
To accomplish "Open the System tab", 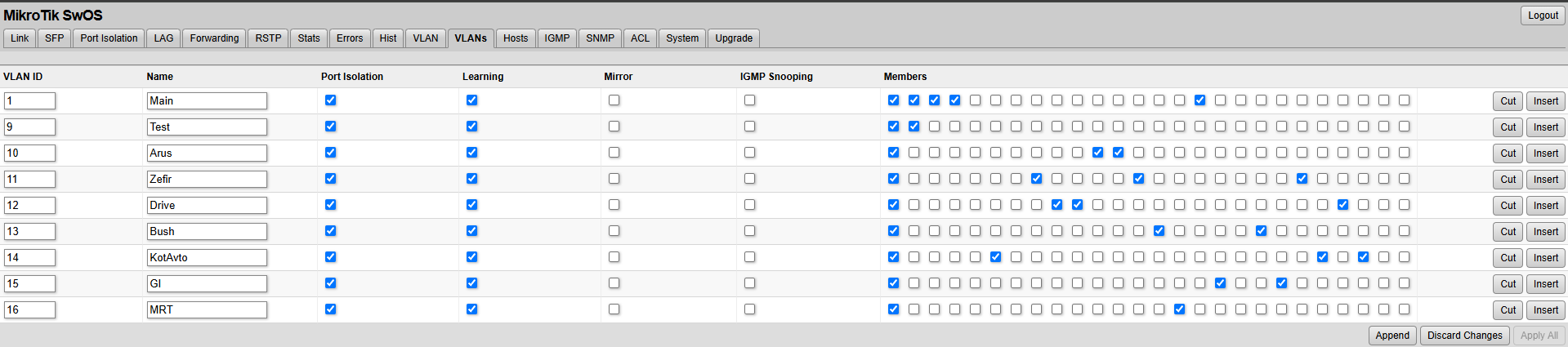I will (x=682, y=38).
